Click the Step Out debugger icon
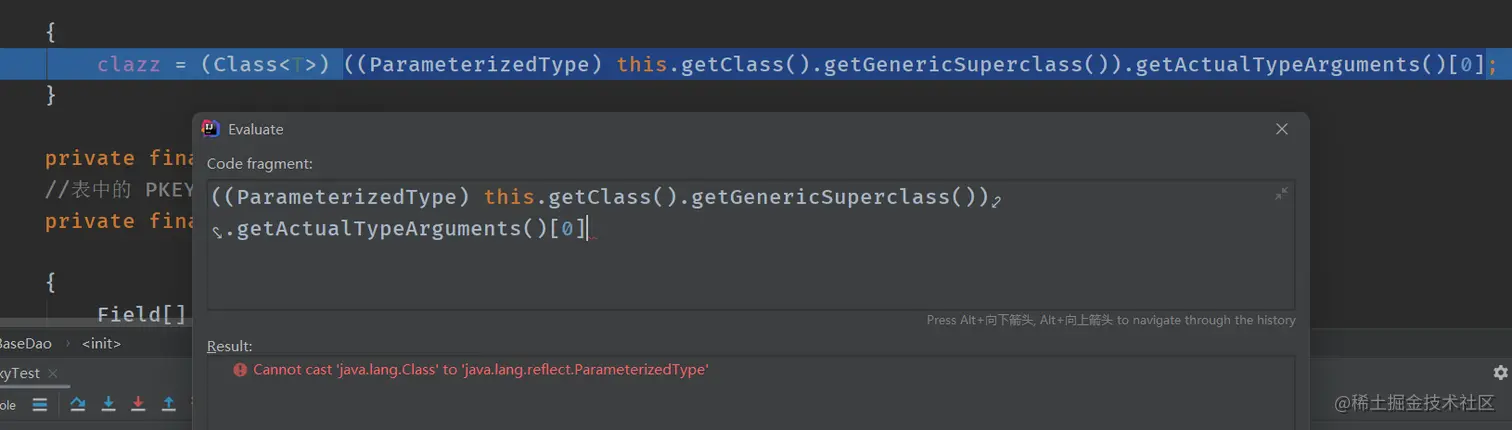Image resolution: width=1512 pixels, height=430 pixels. click(x=169, y=404)
